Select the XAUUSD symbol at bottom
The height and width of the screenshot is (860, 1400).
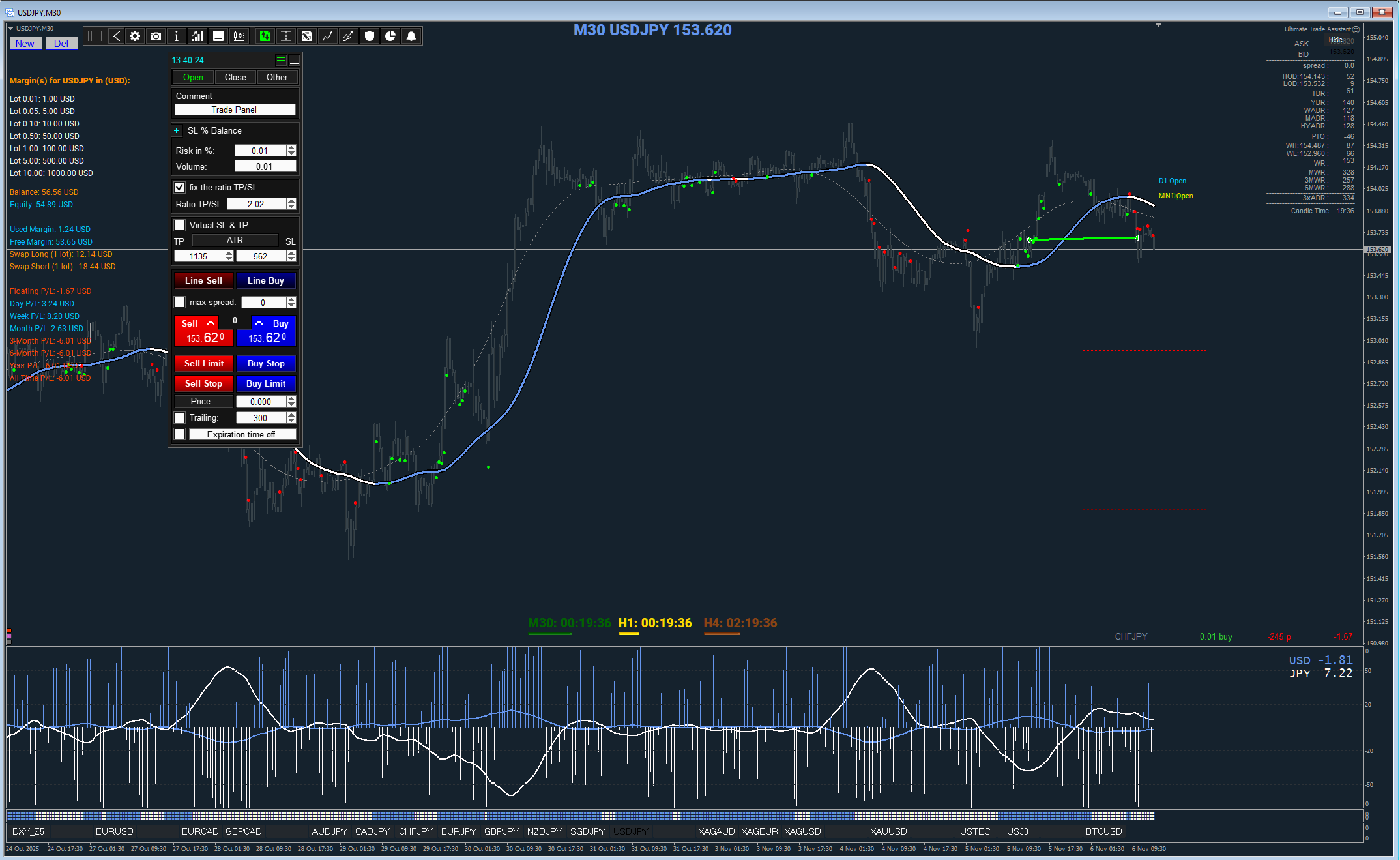click(x=888, y=831)
